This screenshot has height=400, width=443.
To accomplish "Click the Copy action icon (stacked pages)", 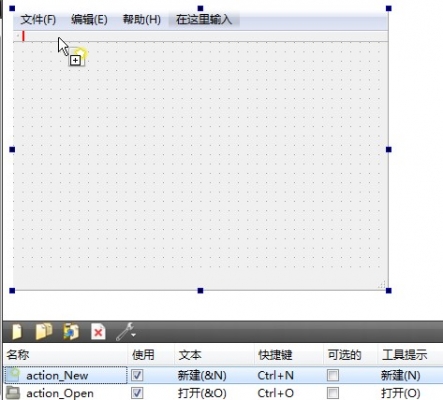I will click(44, 331).
